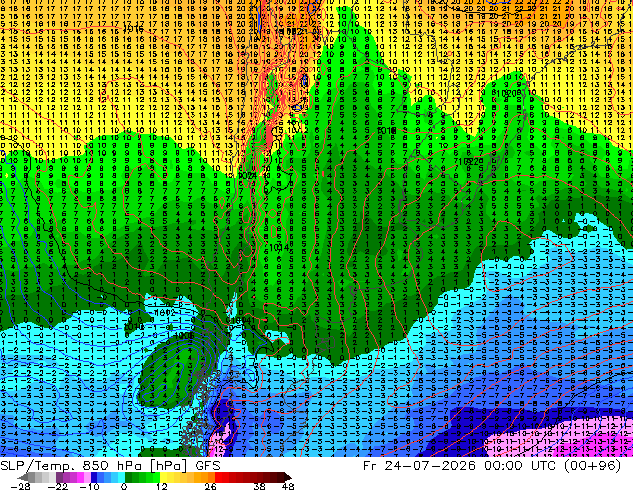The height and width of the screenshot is (490, 634).
Task: Click the dark right arrow of the color bar
Action: click(x=287, y=477)
